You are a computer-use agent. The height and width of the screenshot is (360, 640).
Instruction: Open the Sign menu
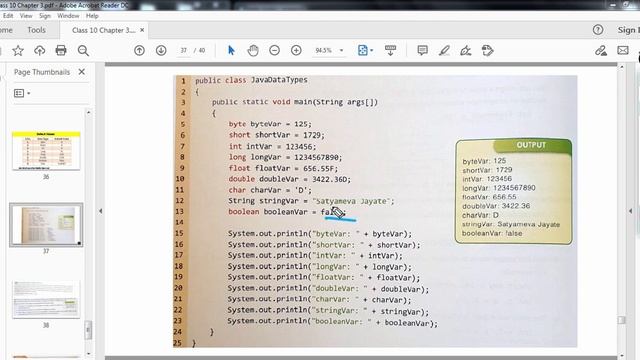(x=45, y=16)
